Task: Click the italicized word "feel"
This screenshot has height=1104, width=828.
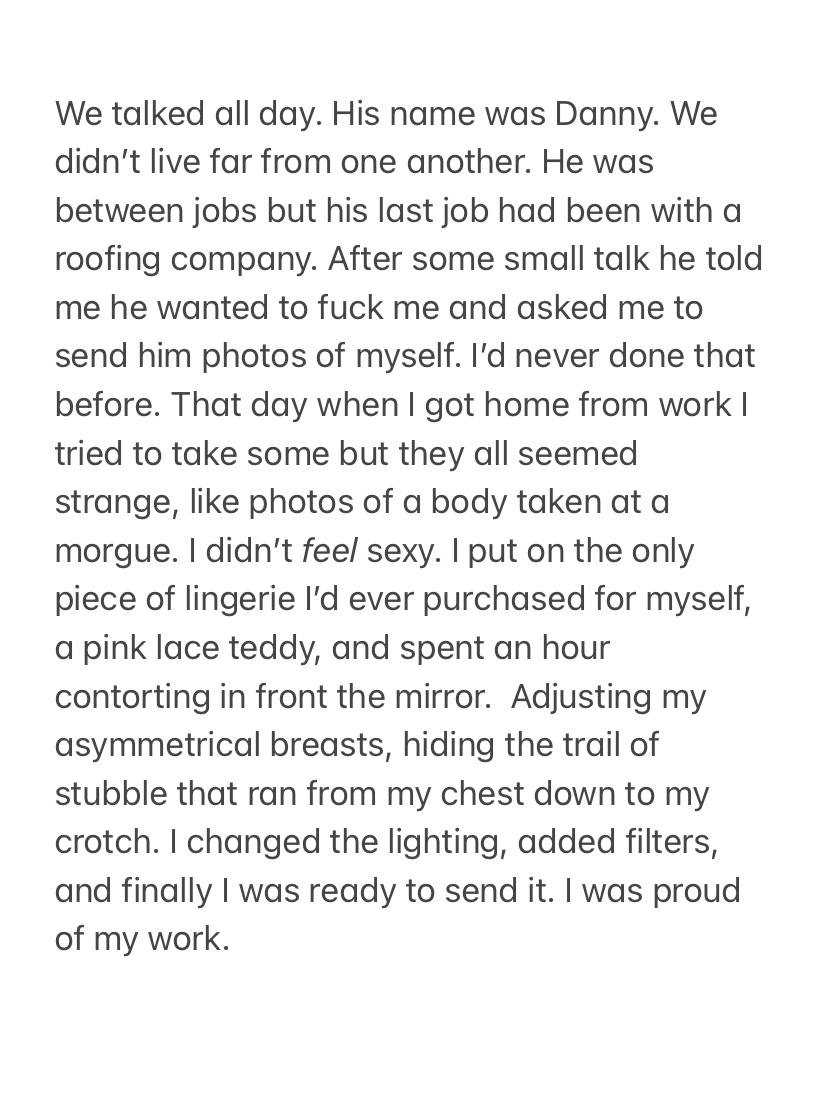Action: pyautogui.click(x=329, y=551)
